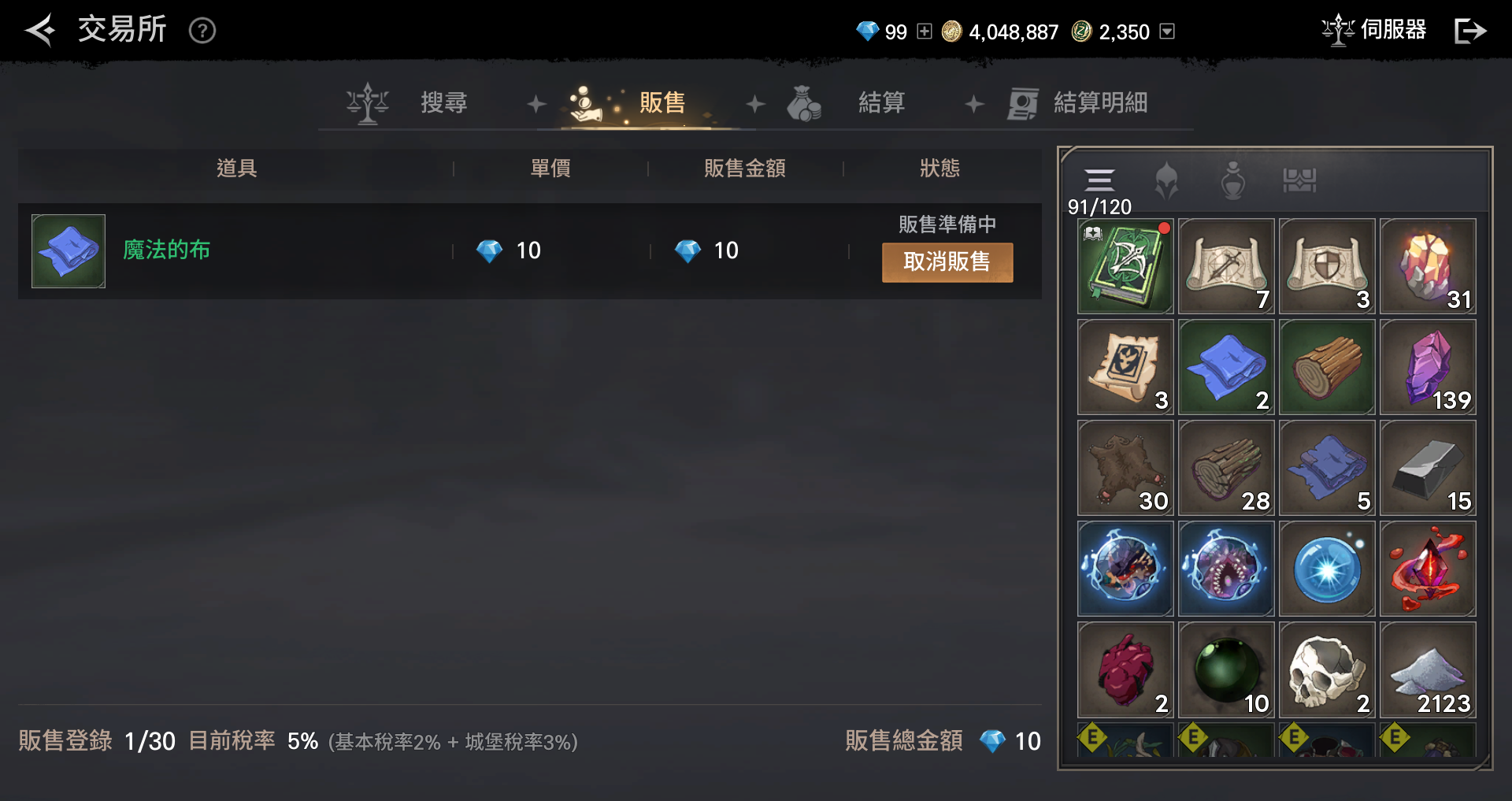Open the exchange help question mark
The height and width of the screenshot is (801, 1512).
[x=202, y=31]
